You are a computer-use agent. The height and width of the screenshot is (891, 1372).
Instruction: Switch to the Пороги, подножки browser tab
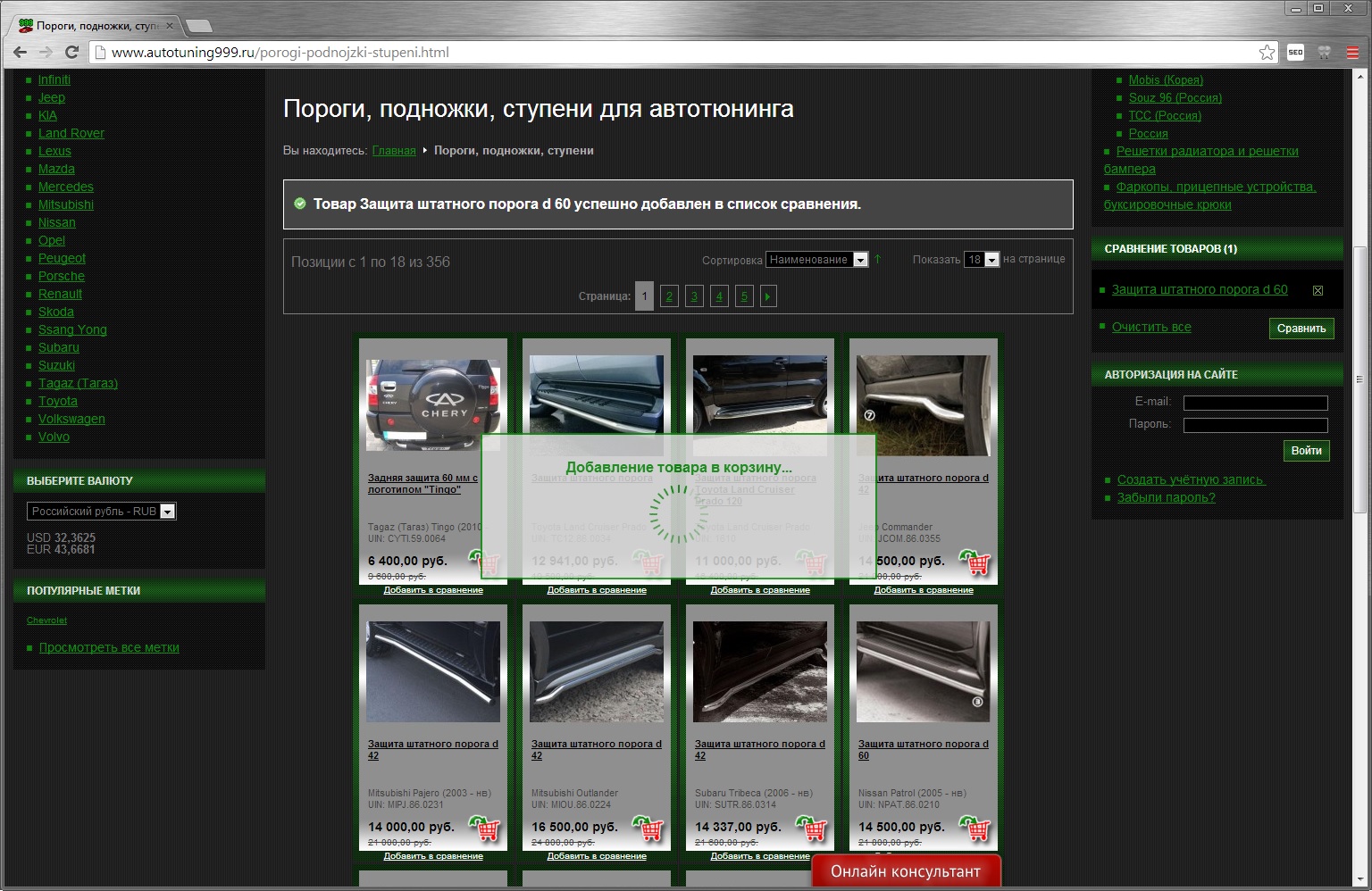pos(96,26)
